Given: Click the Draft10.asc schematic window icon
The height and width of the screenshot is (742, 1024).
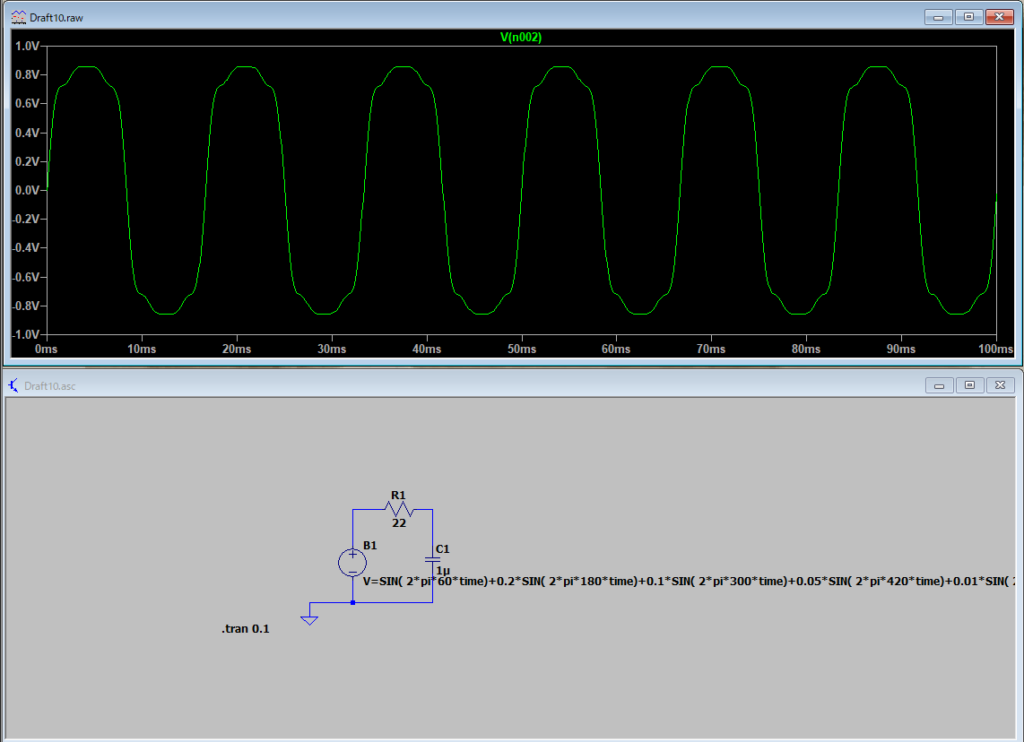Looking at the screenshot, I should 14,386.
